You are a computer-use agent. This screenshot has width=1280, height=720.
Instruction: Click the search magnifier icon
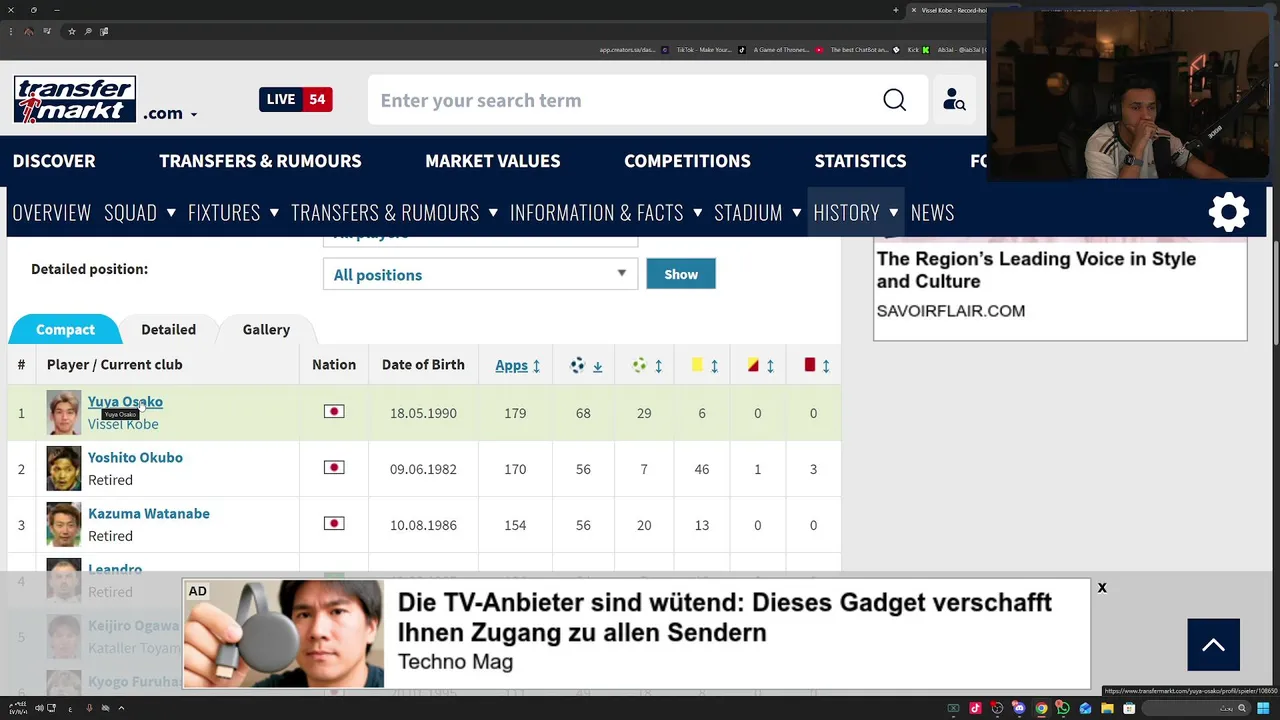point(895,100)
